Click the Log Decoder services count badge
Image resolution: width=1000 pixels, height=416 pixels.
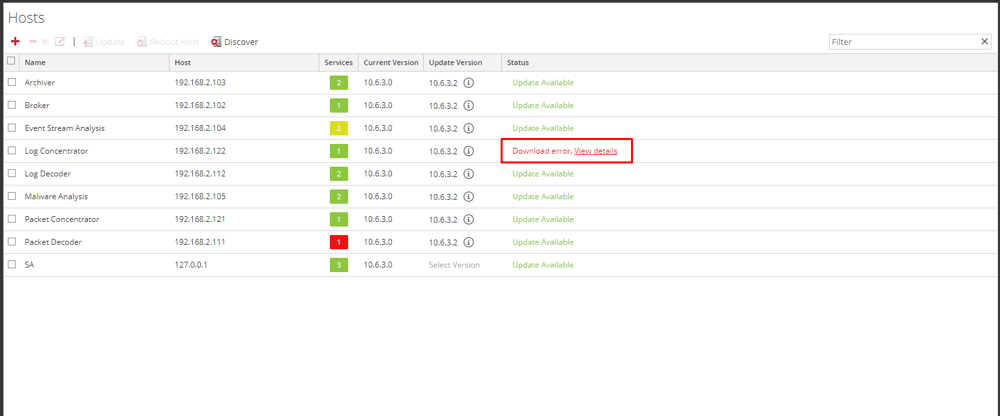339,174
